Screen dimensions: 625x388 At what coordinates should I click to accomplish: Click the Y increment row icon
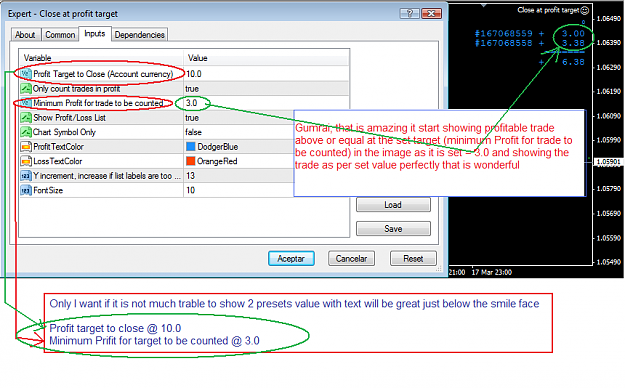(x=26, y=176)
